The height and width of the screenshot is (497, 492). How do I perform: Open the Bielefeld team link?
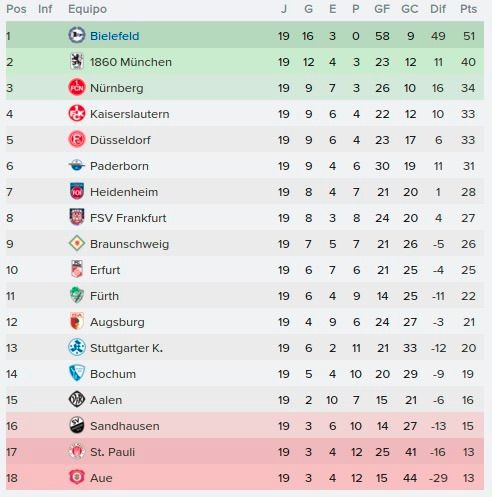[x=115, y=36]
